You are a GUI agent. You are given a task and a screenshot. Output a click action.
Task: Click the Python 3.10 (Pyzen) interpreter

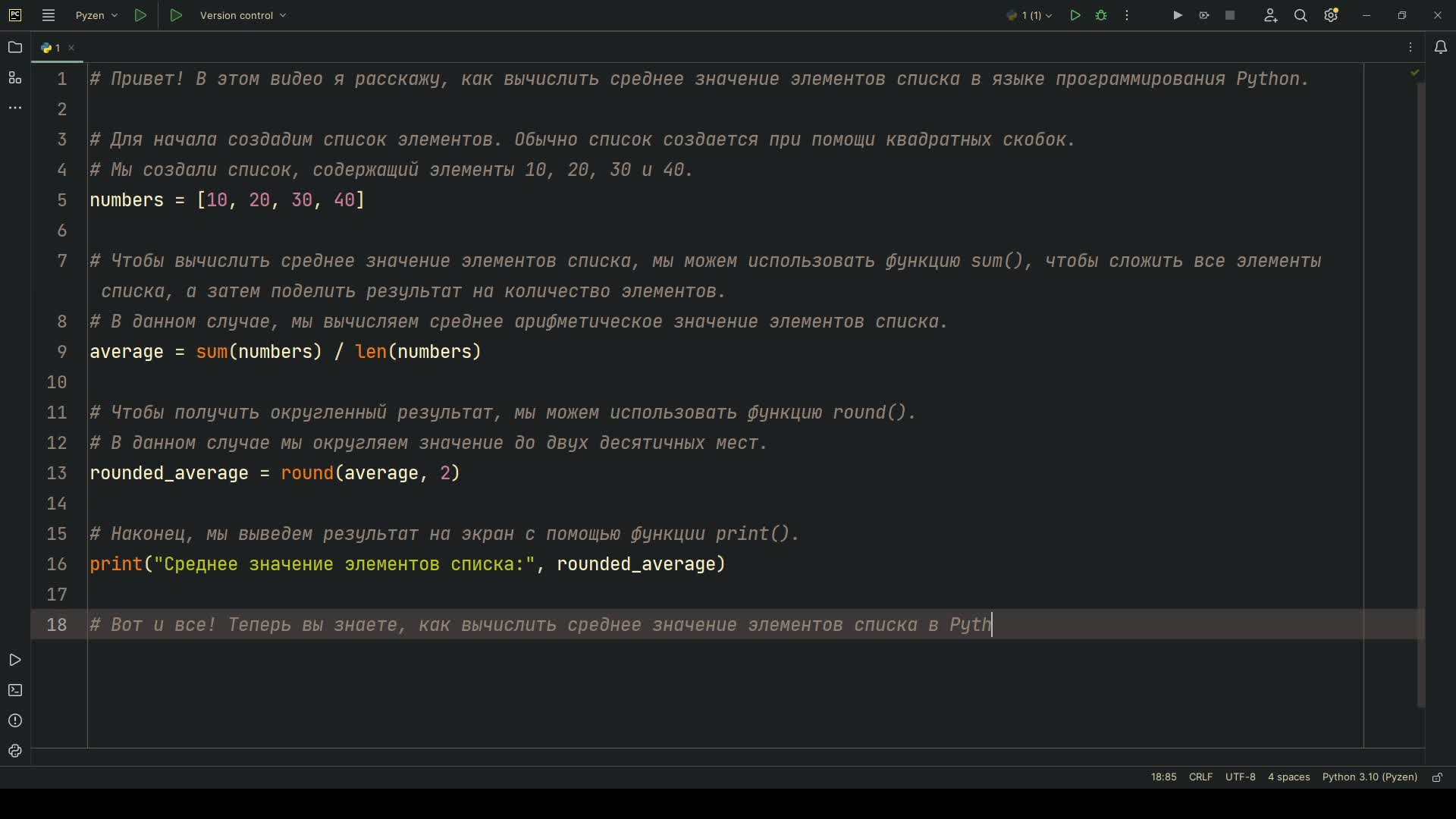click(x=1370, y=777)
